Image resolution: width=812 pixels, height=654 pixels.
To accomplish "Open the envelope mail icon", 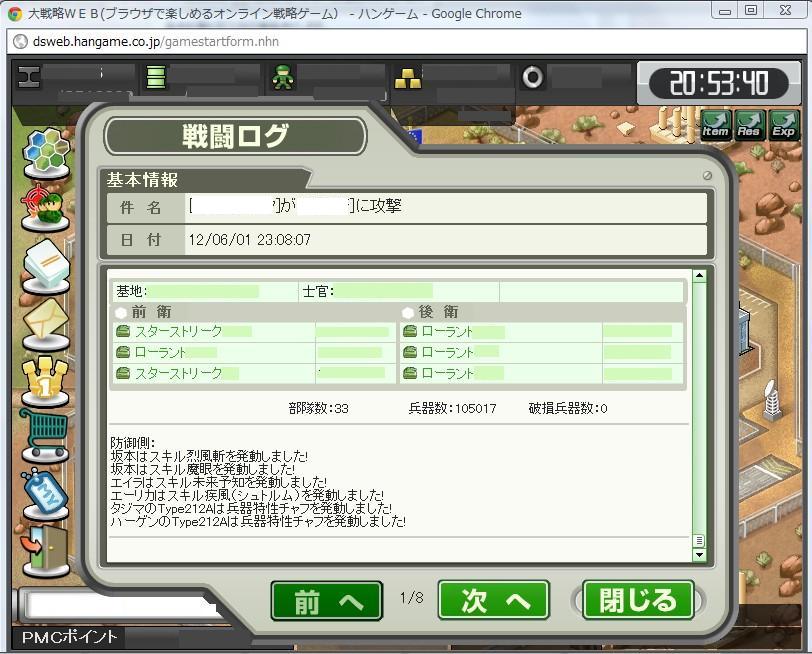I will (x=46, y=324).
